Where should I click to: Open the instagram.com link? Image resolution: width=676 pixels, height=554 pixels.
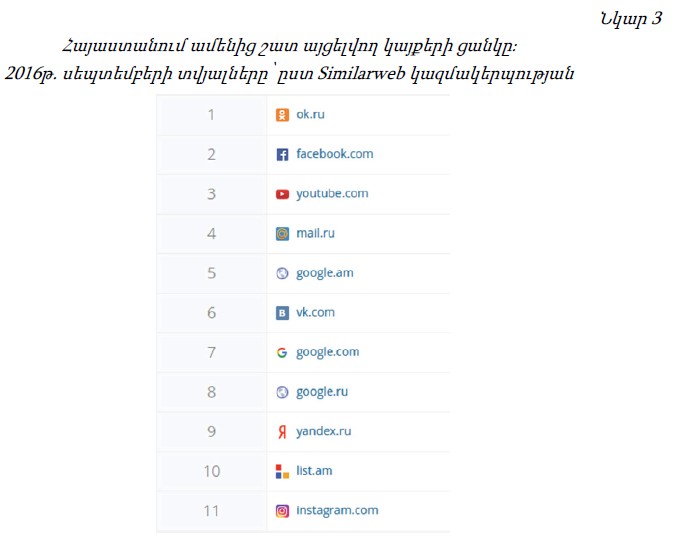pos(337,511)
